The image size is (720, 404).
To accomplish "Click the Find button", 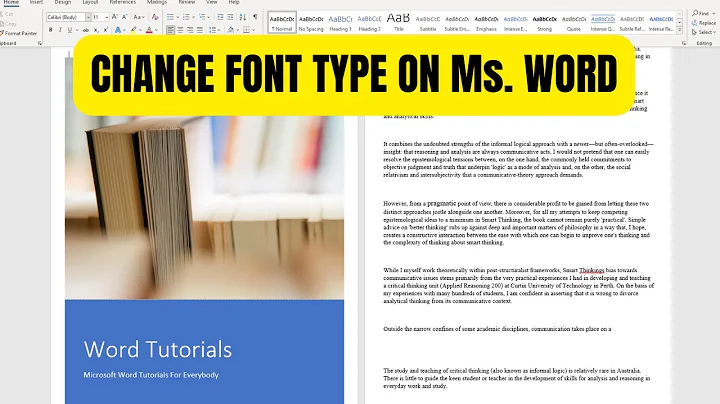I will pyautogui.click(x=701, y=13).
